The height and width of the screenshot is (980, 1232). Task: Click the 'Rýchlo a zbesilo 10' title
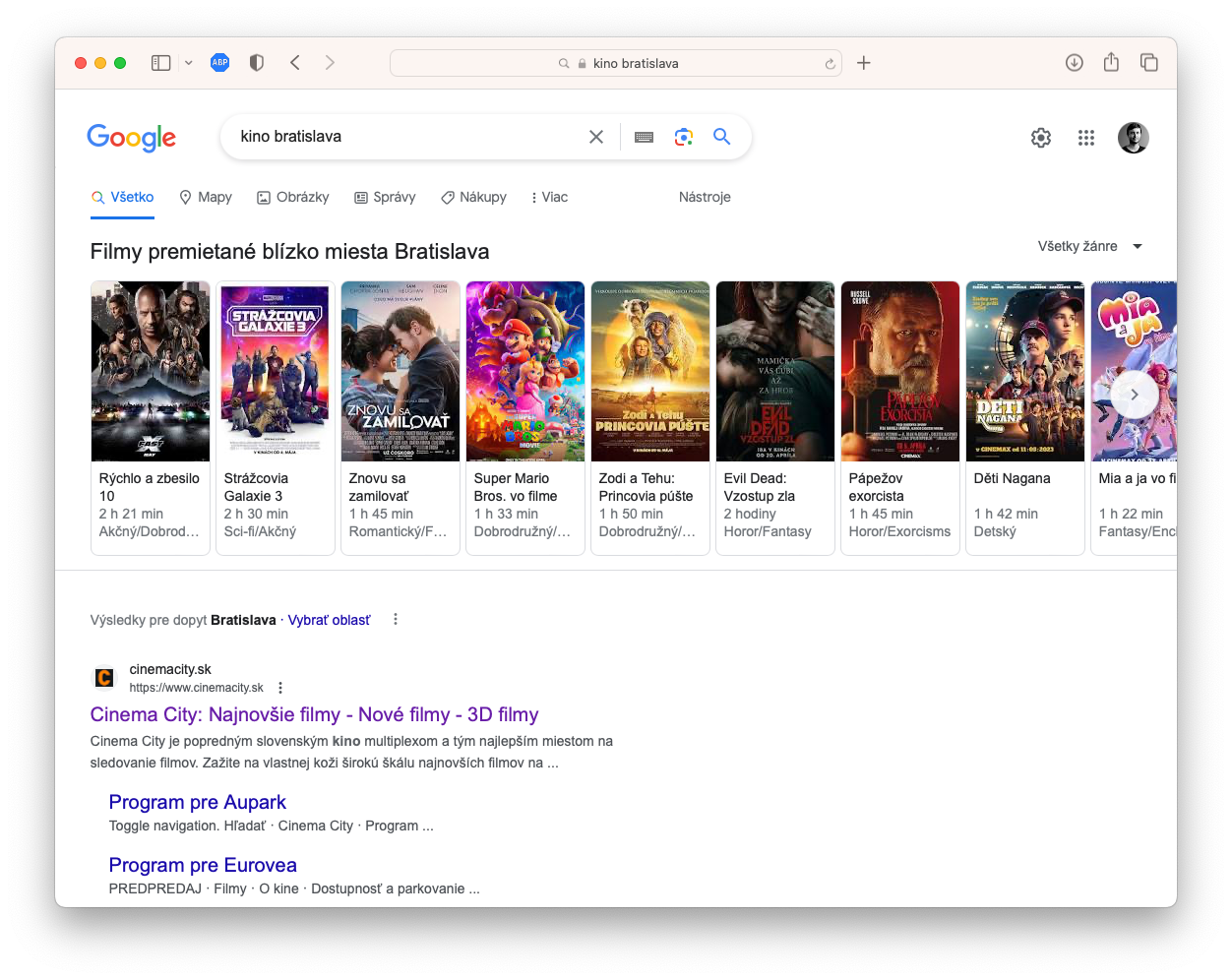click(150, 487)
